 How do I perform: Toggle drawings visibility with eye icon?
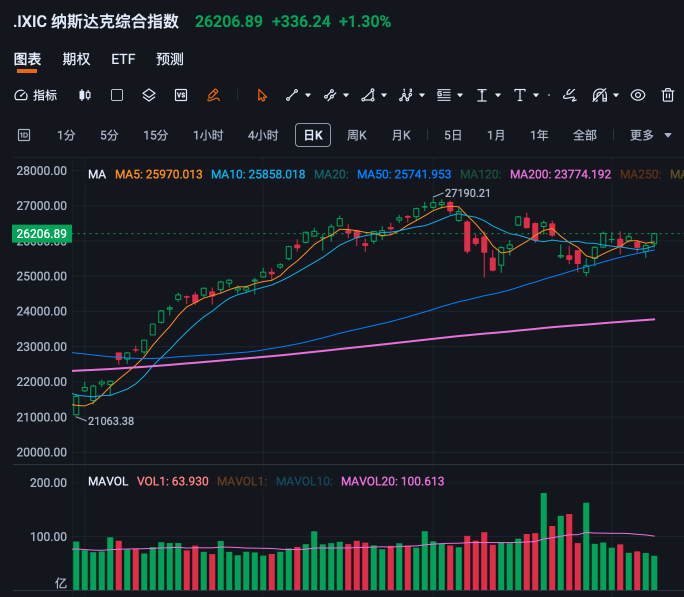[x=638, y=95]
